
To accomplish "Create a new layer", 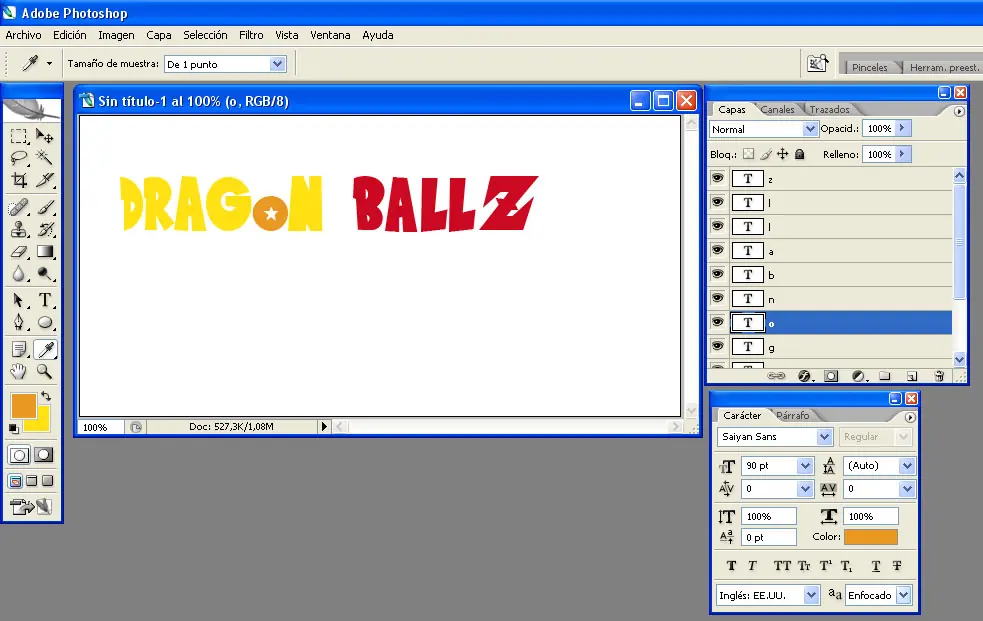I will (x=912, y=376).
